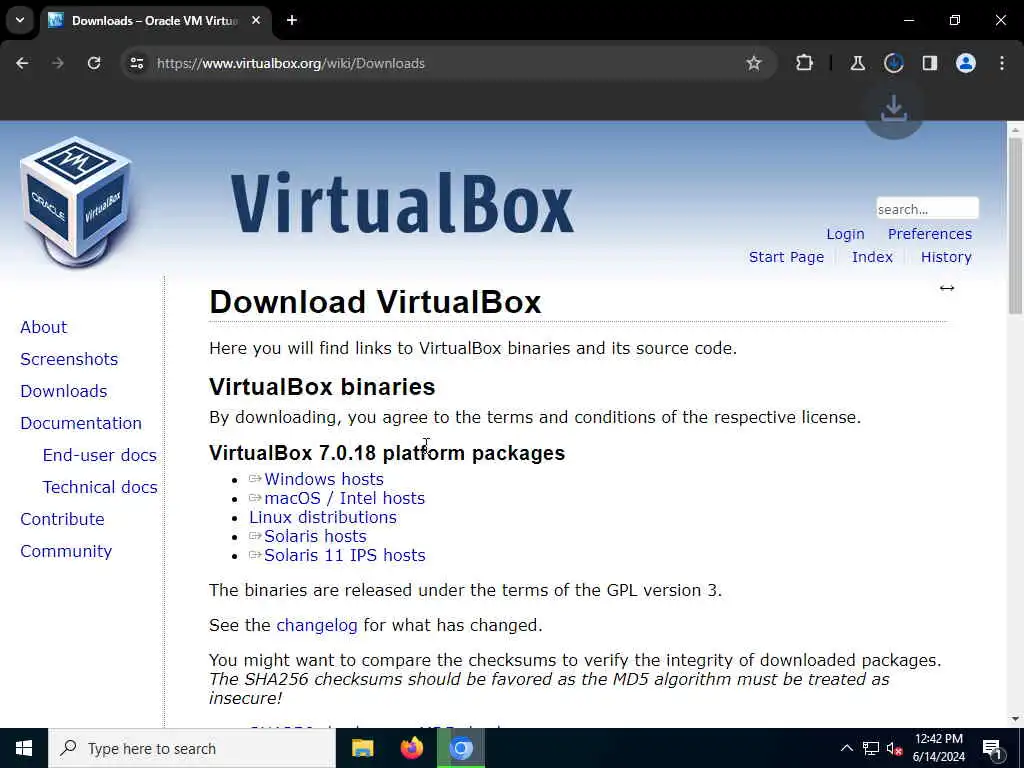Image resolution: width=1024 pixels, height=768 pixels.
Task: Open the Preferences link
Action: tap(929, 234)
